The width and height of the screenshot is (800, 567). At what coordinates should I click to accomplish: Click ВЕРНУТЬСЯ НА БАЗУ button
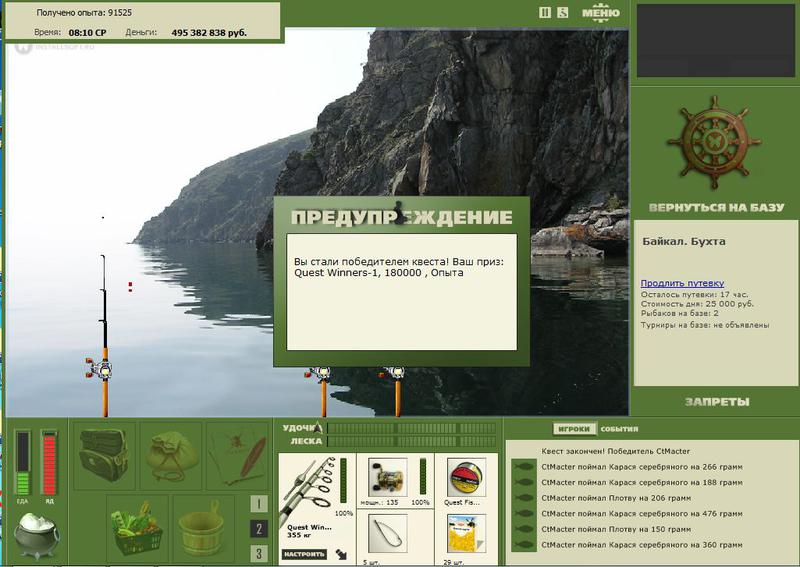click(x=716, y=208)
